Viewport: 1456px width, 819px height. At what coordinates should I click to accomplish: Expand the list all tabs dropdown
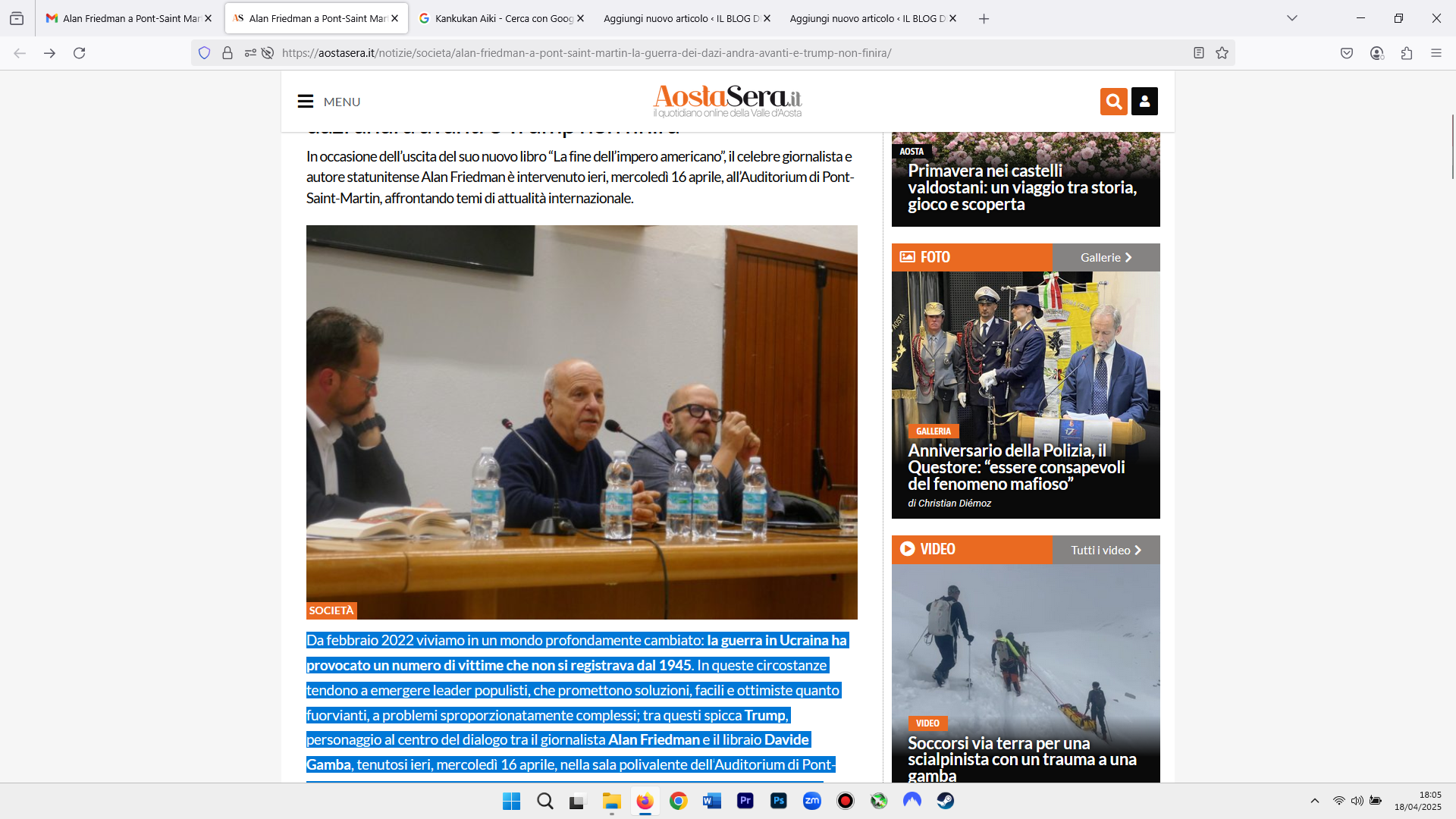pyautogui.click(x=1292, y=18)
